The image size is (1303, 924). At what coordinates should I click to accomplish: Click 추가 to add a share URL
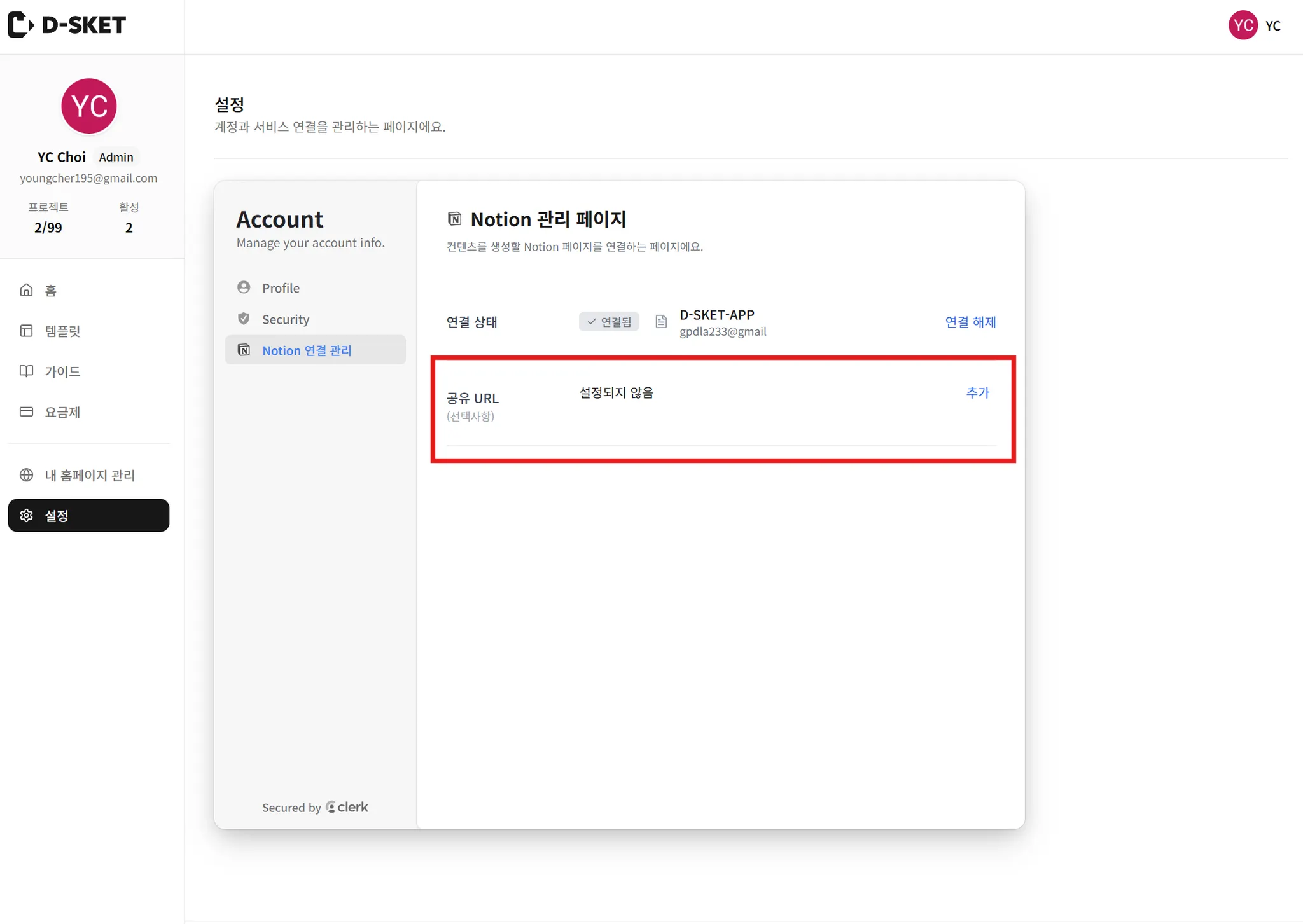point(977,392)
